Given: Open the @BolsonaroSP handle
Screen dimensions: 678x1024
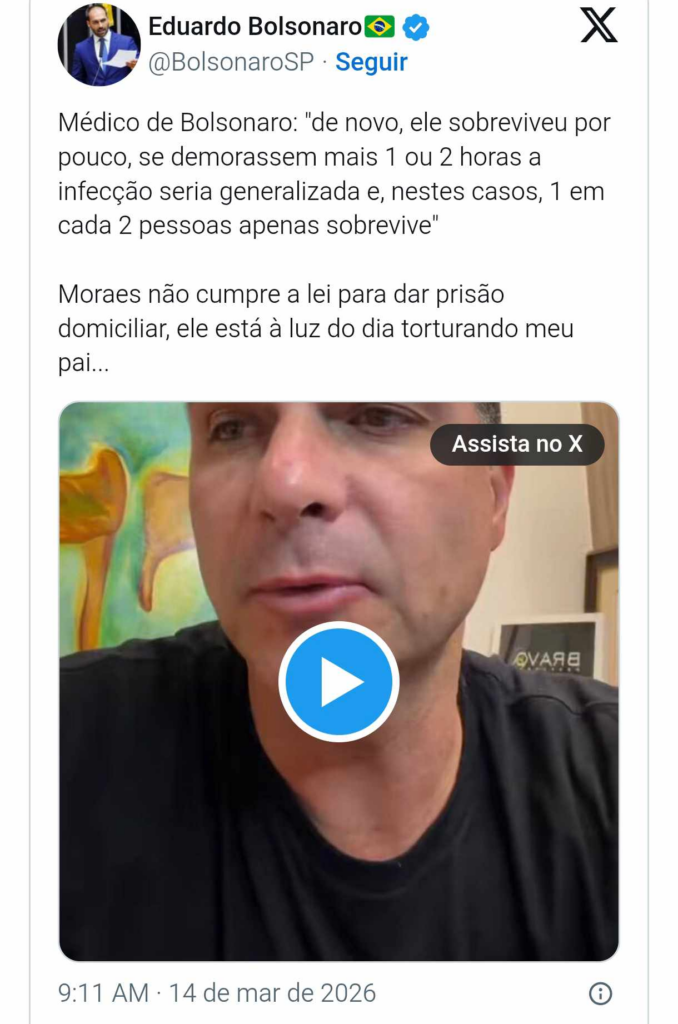Looking at the screenshot, I should coord(231,62).
